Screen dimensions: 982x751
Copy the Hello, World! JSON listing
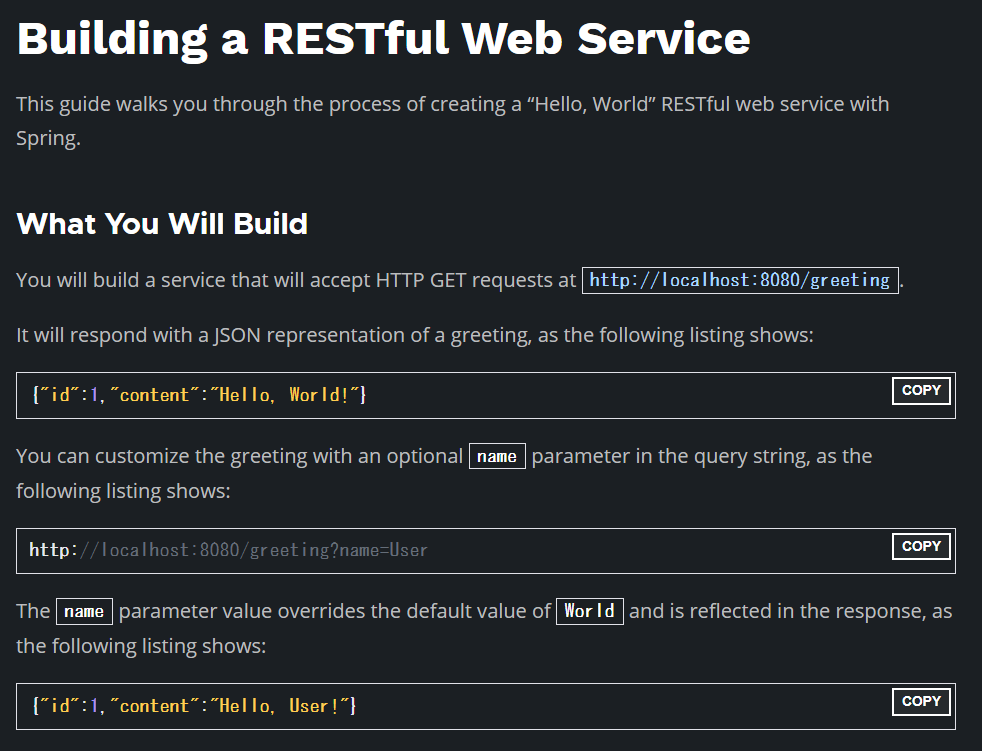[921, 391]
